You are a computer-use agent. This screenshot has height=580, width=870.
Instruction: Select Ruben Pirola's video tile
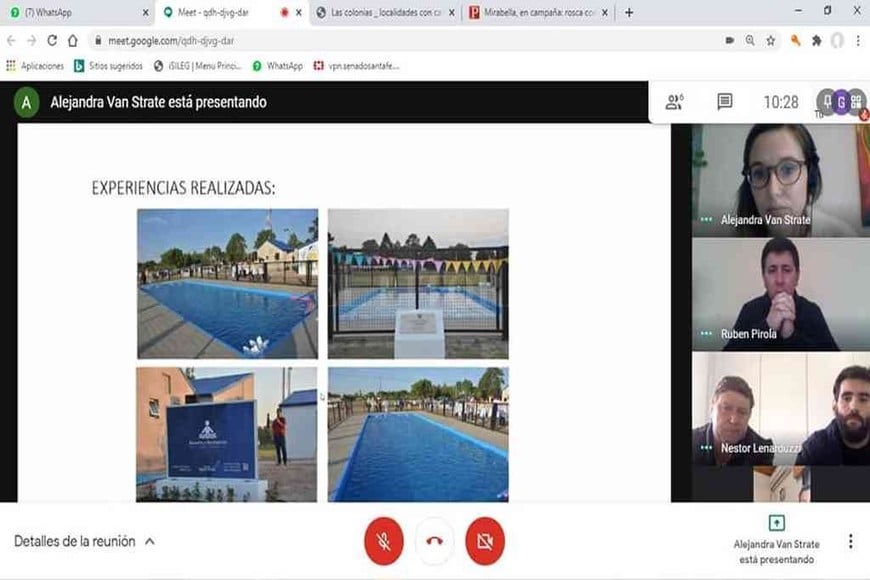click(780, 293)
